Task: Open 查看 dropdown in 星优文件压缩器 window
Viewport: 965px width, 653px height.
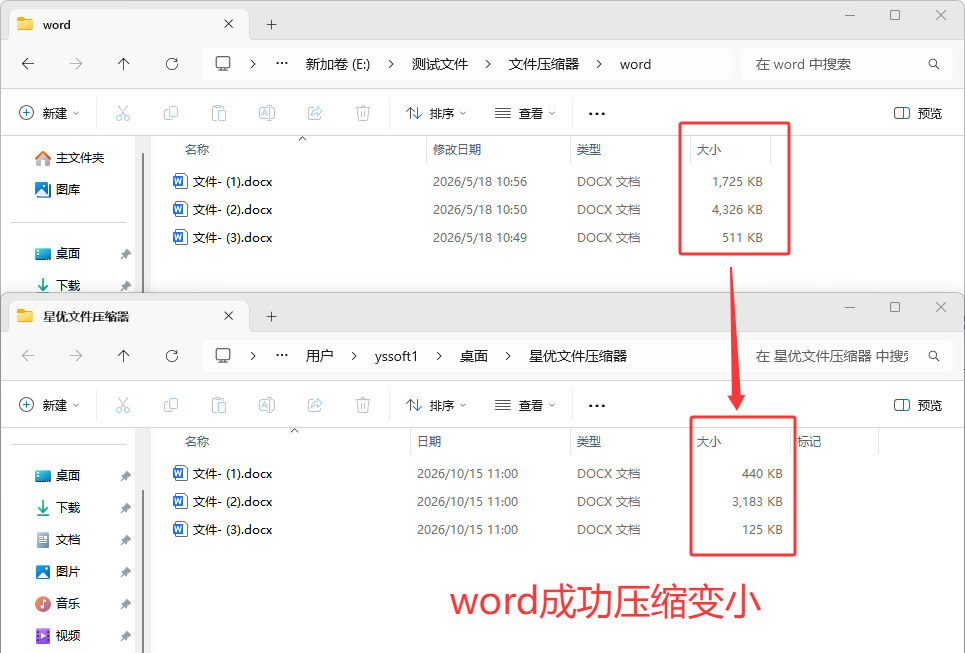Action: point(525,405)
